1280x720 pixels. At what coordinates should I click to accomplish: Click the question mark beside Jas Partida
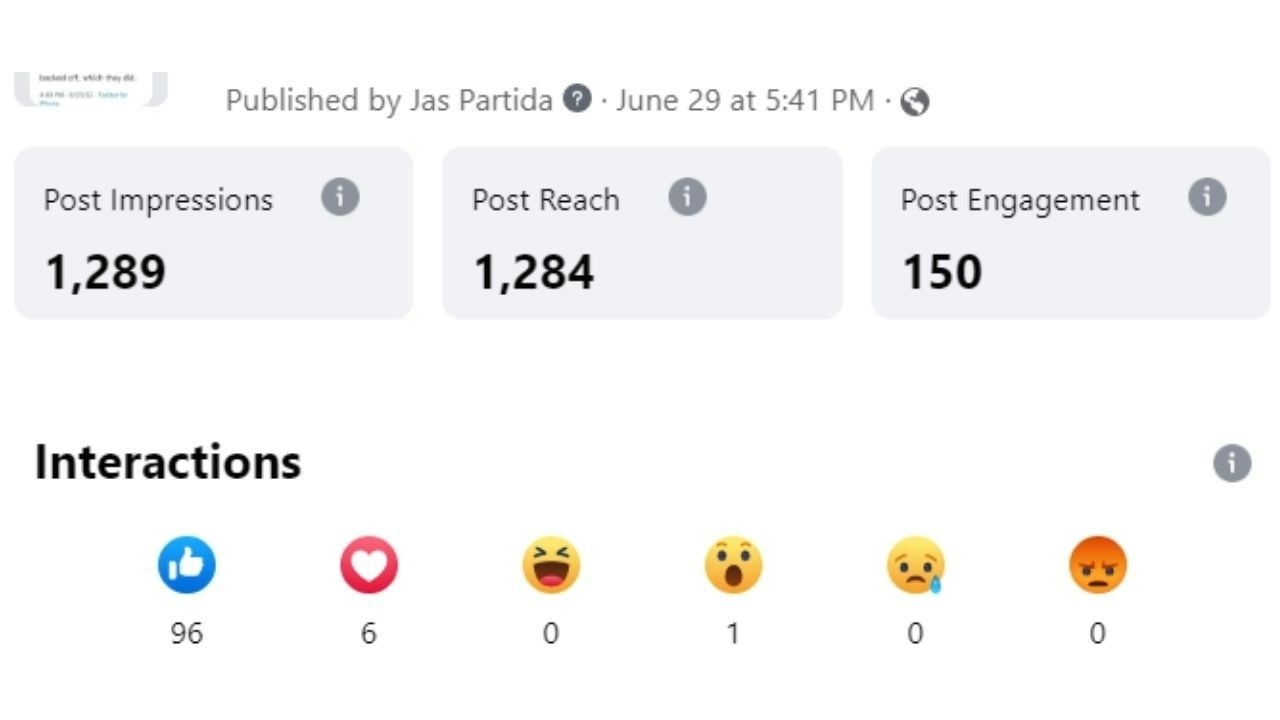[577, 99]
